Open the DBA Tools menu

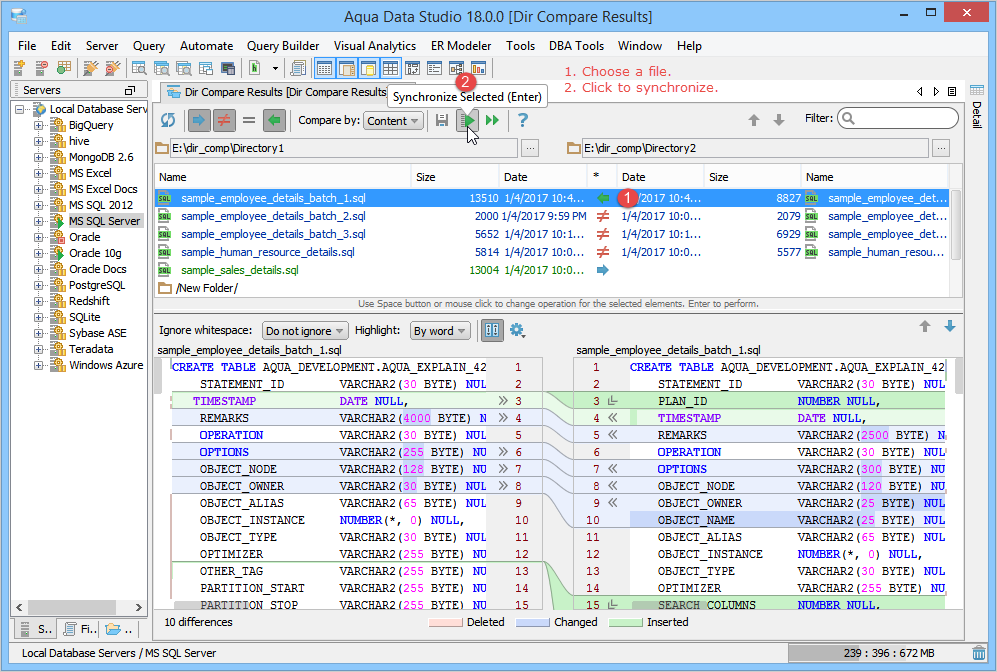[x=576, y=46]
